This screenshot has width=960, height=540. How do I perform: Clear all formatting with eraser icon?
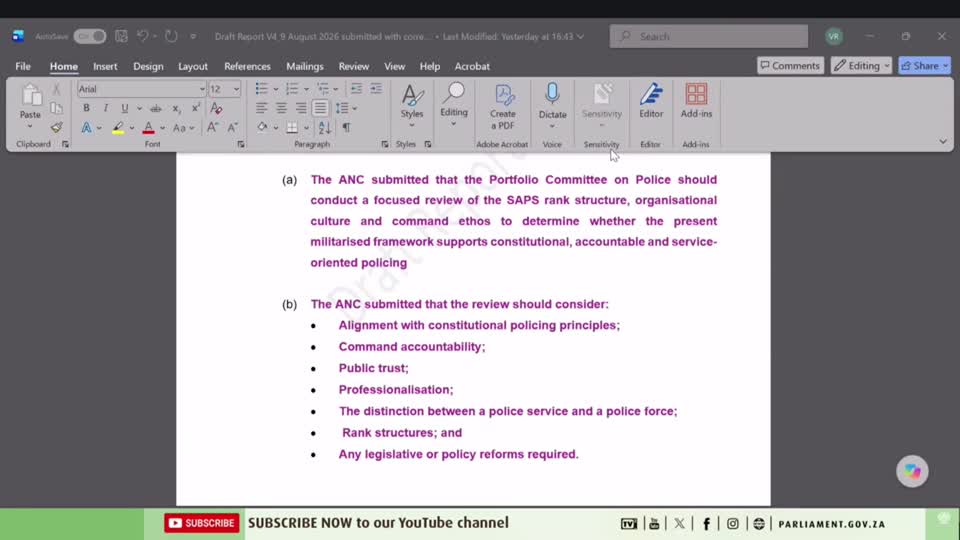[x=216, y=108]
